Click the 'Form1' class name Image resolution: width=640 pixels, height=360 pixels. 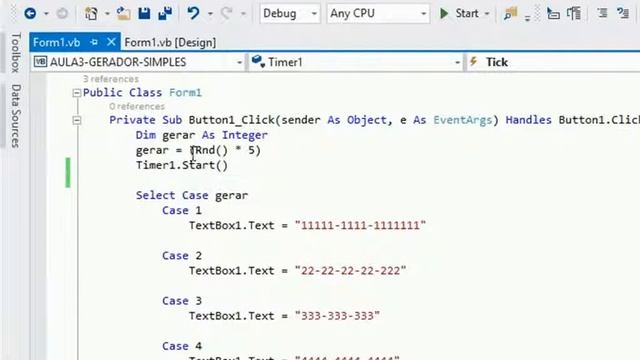[x=185, y=93]
